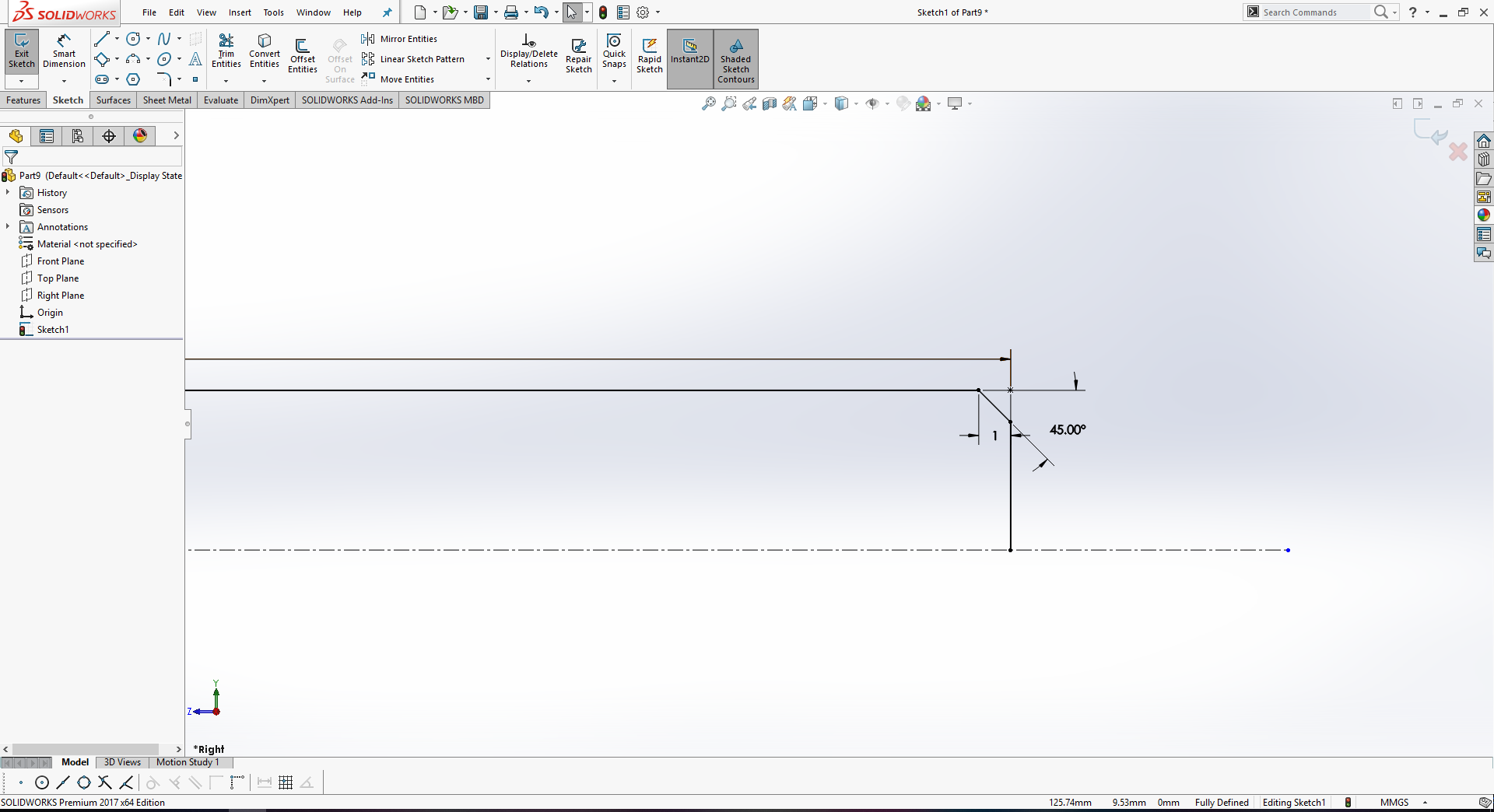Select the Line sketch tool
This screenshot has height=812, width=1494.
(102, 39)
